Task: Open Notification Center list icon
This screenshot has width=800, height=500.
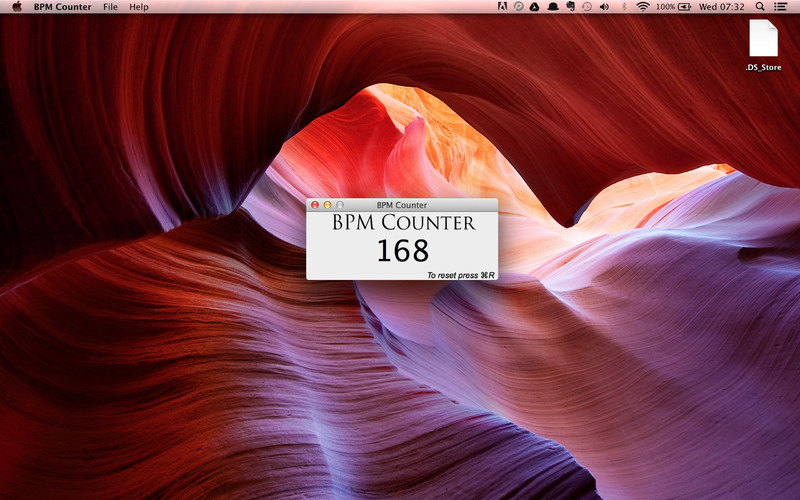Action: tap(780, 7)
